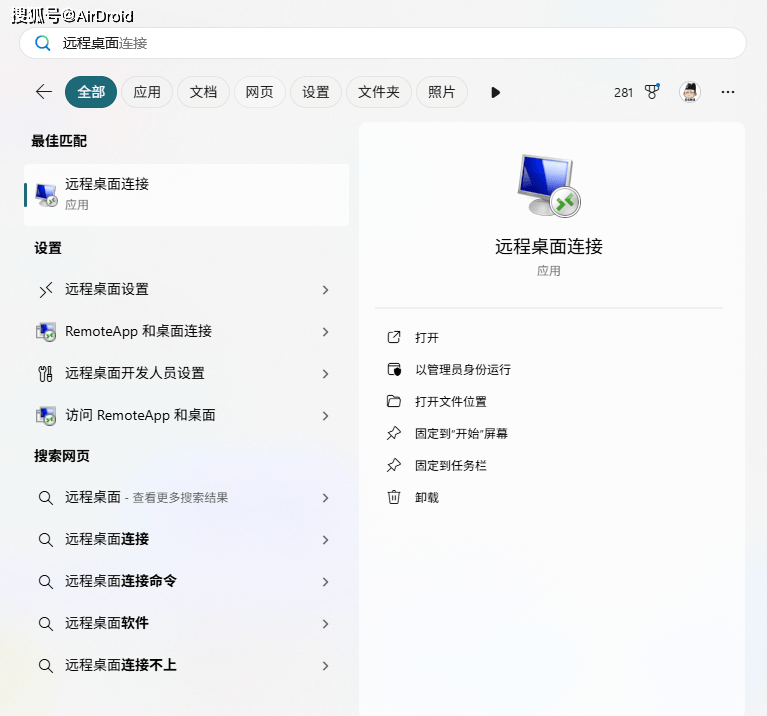Click the search input field
Image resolution: width=767 pixels, height=716 pixels.
(x=400, y=43)
